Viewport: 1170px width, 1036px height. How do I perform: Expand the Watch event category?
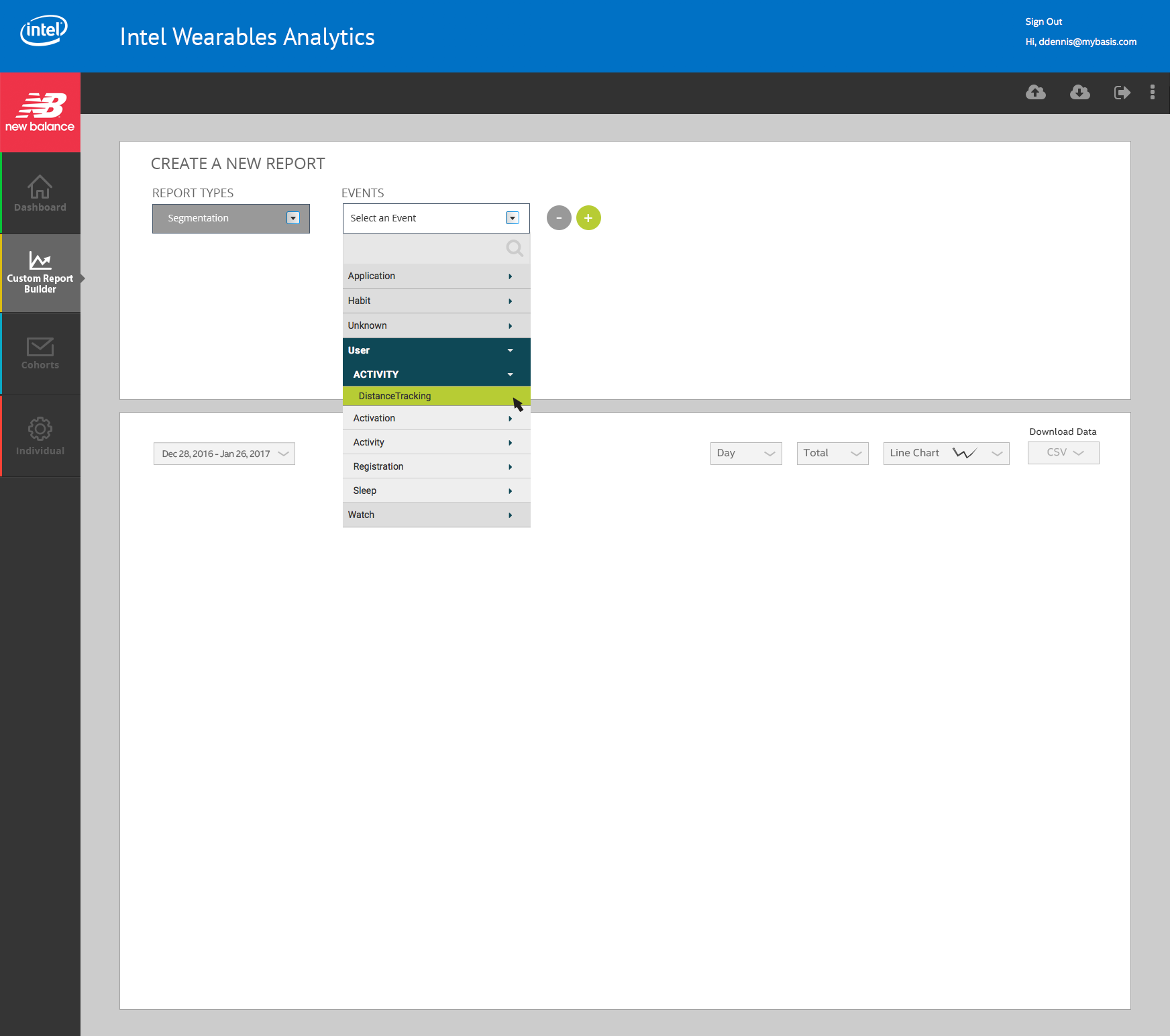tap(436, 515)
